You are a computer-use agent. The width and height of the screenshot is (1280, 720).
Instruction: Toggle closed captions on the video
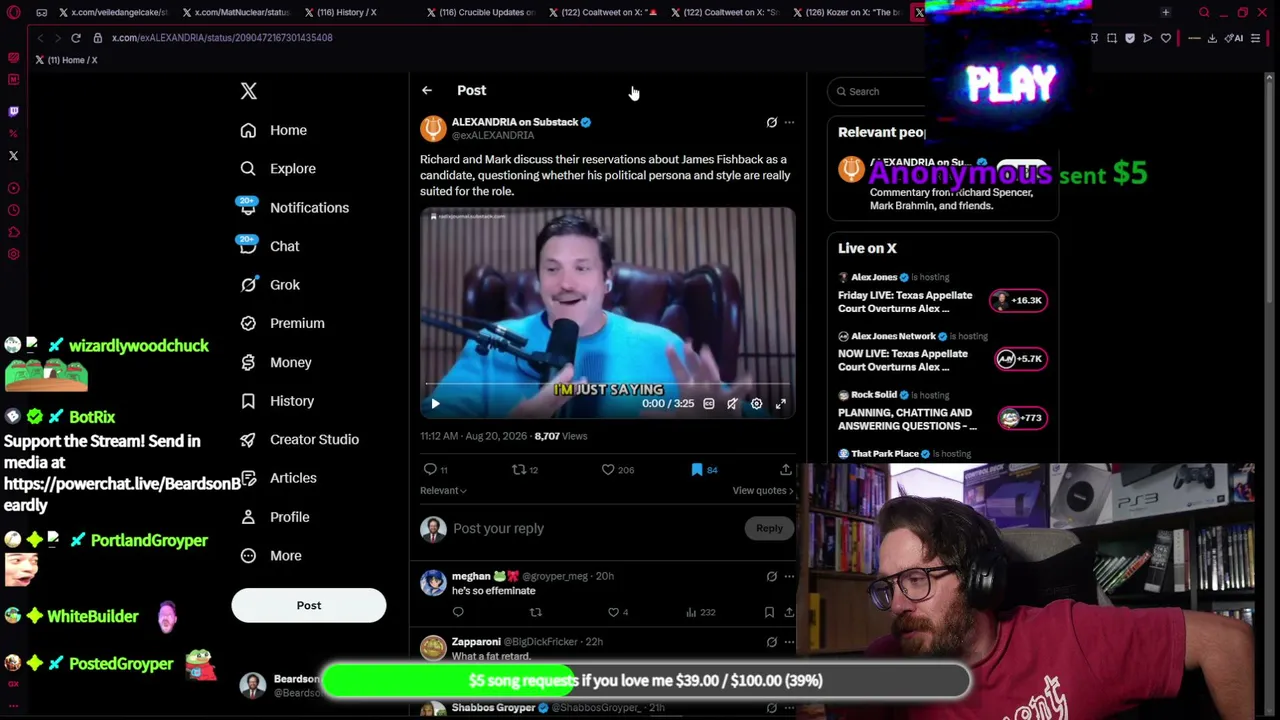click(708, 404)
